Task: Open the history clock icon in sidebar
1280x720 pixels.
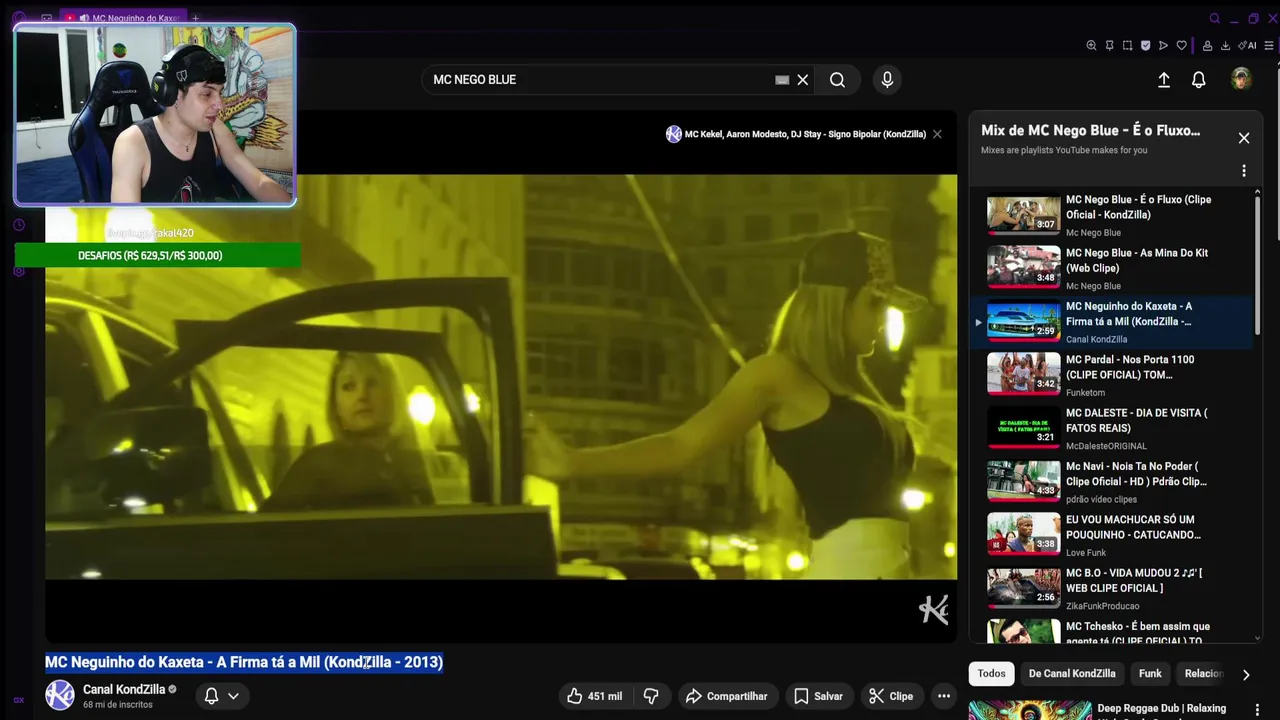Action: tap(18, 225)
